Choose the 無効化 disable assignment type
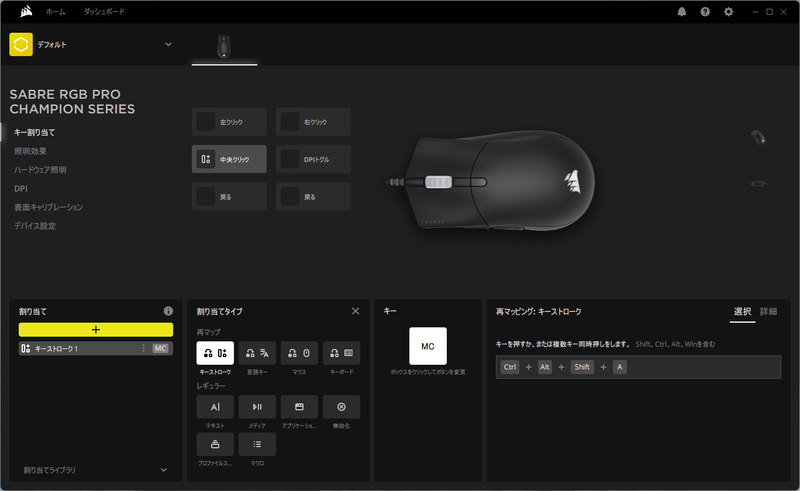The image size is (800, 491). tap(341, 407)
